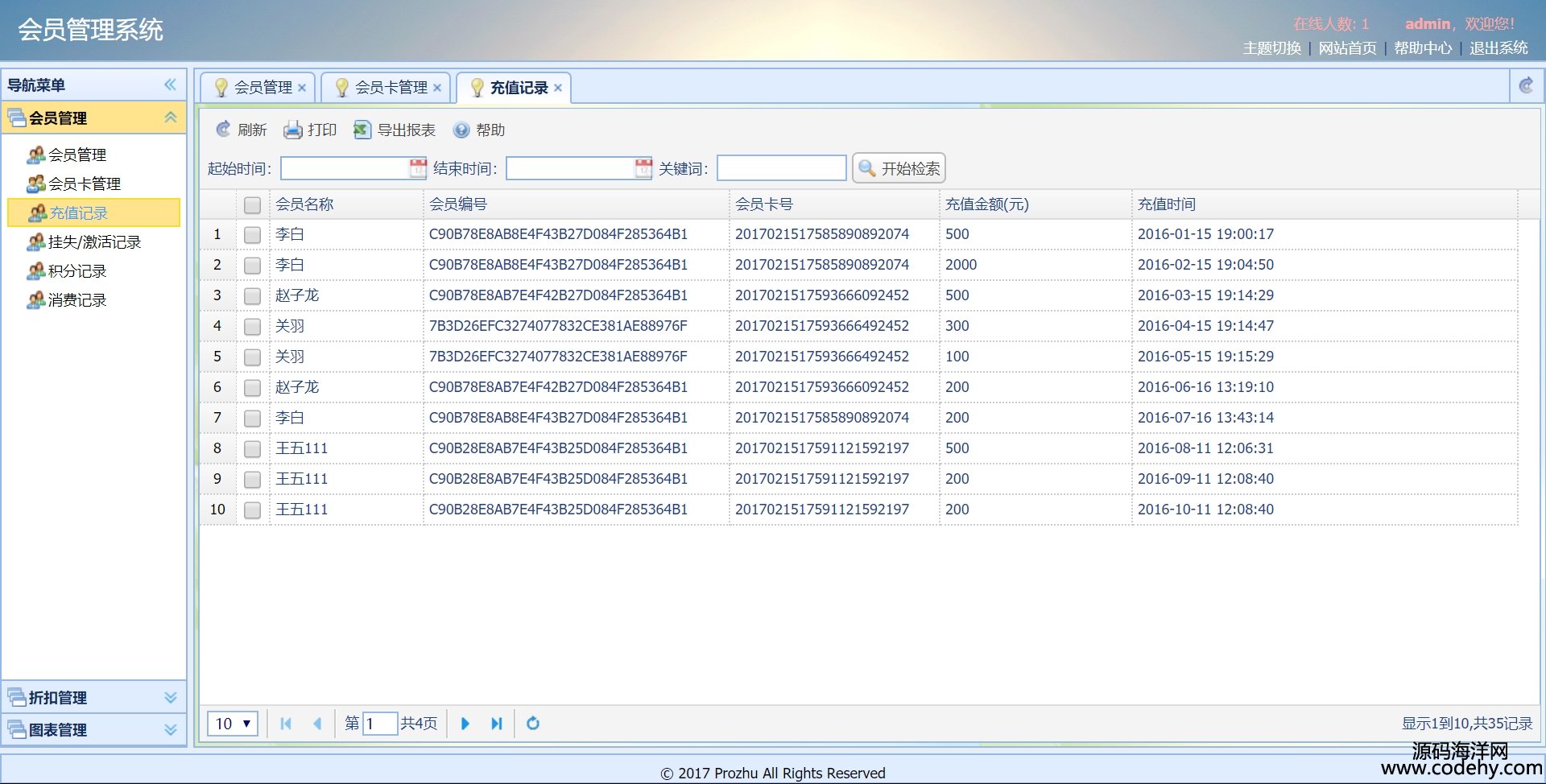Open the page size dropdown showing 10
Viewport: 1546px width, 784px height.
233,724
